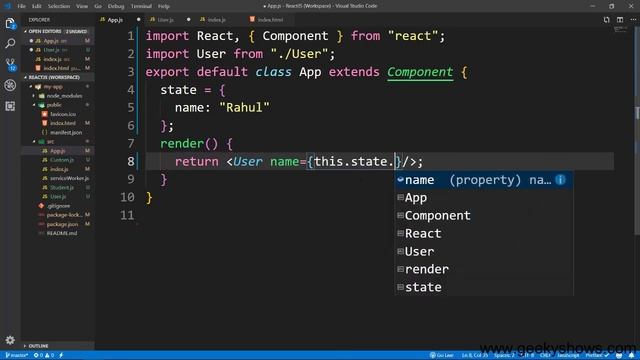Expand the Outline section
Image resolution: width=640 pixels, height=360 pixels.
(x=57, y=346)
